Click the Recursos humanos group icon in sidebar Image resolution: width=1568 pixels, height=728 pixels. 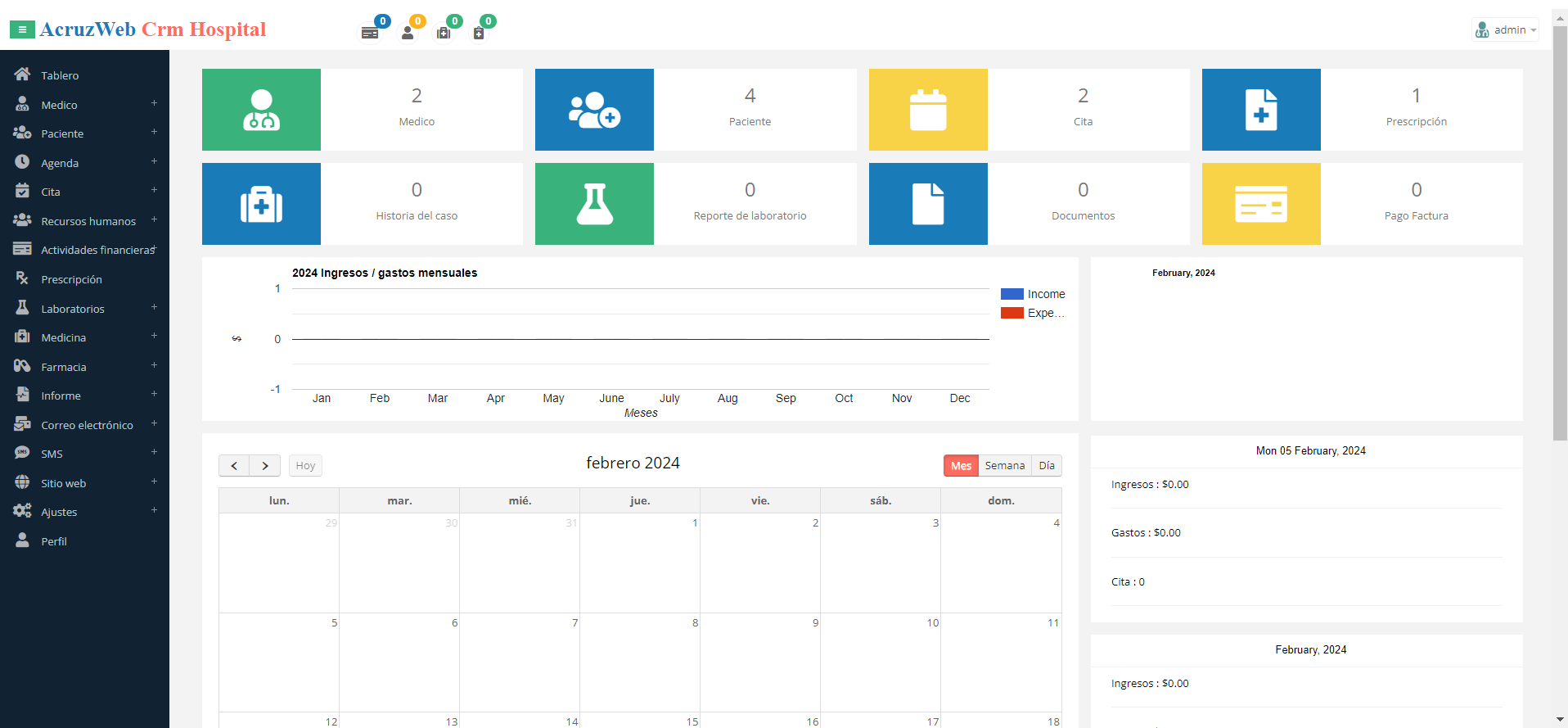[x=22, y=220]
